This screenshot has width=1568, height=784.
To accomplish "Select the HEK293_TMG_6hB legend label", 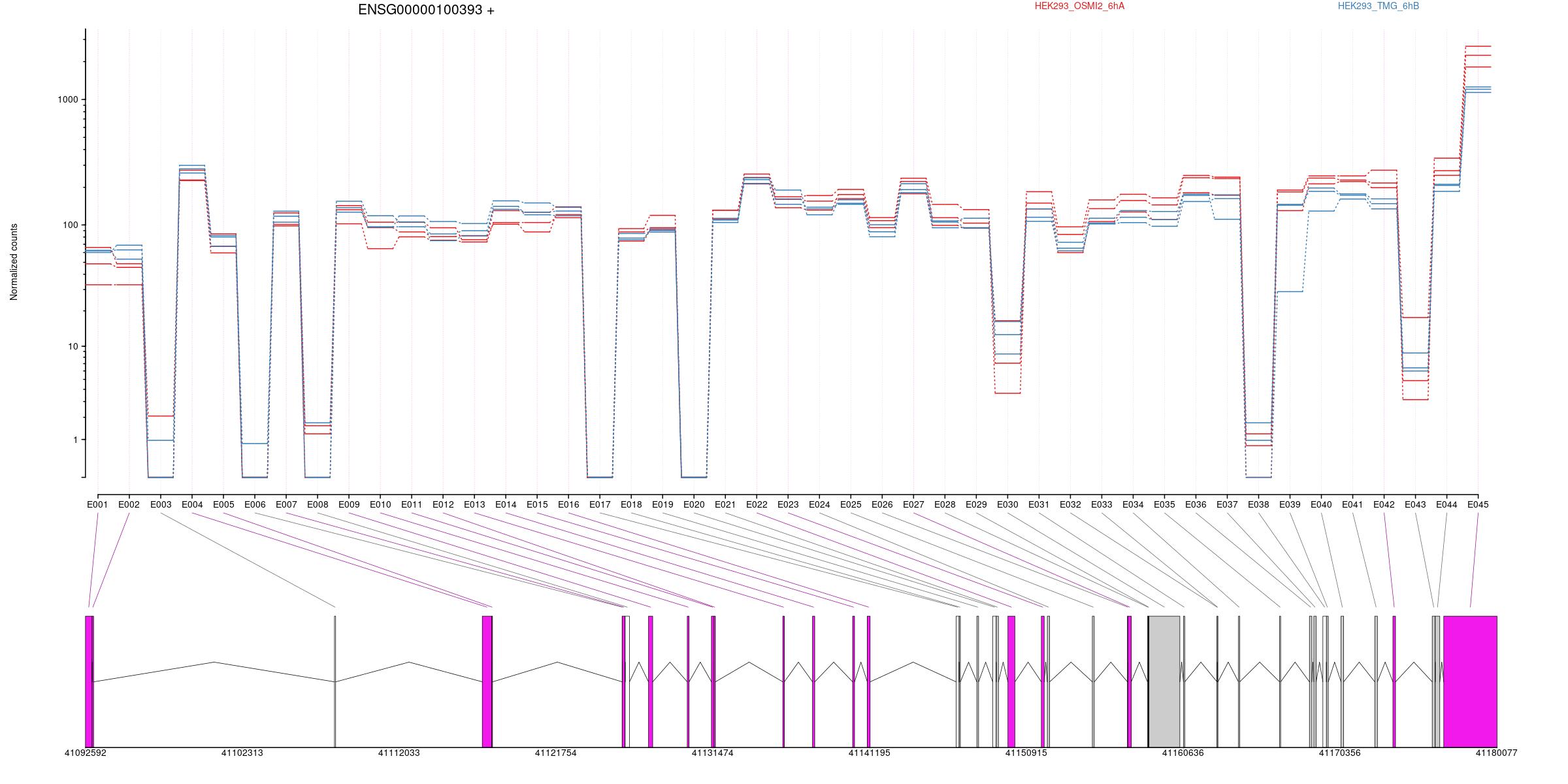I will coord(1379,6).
